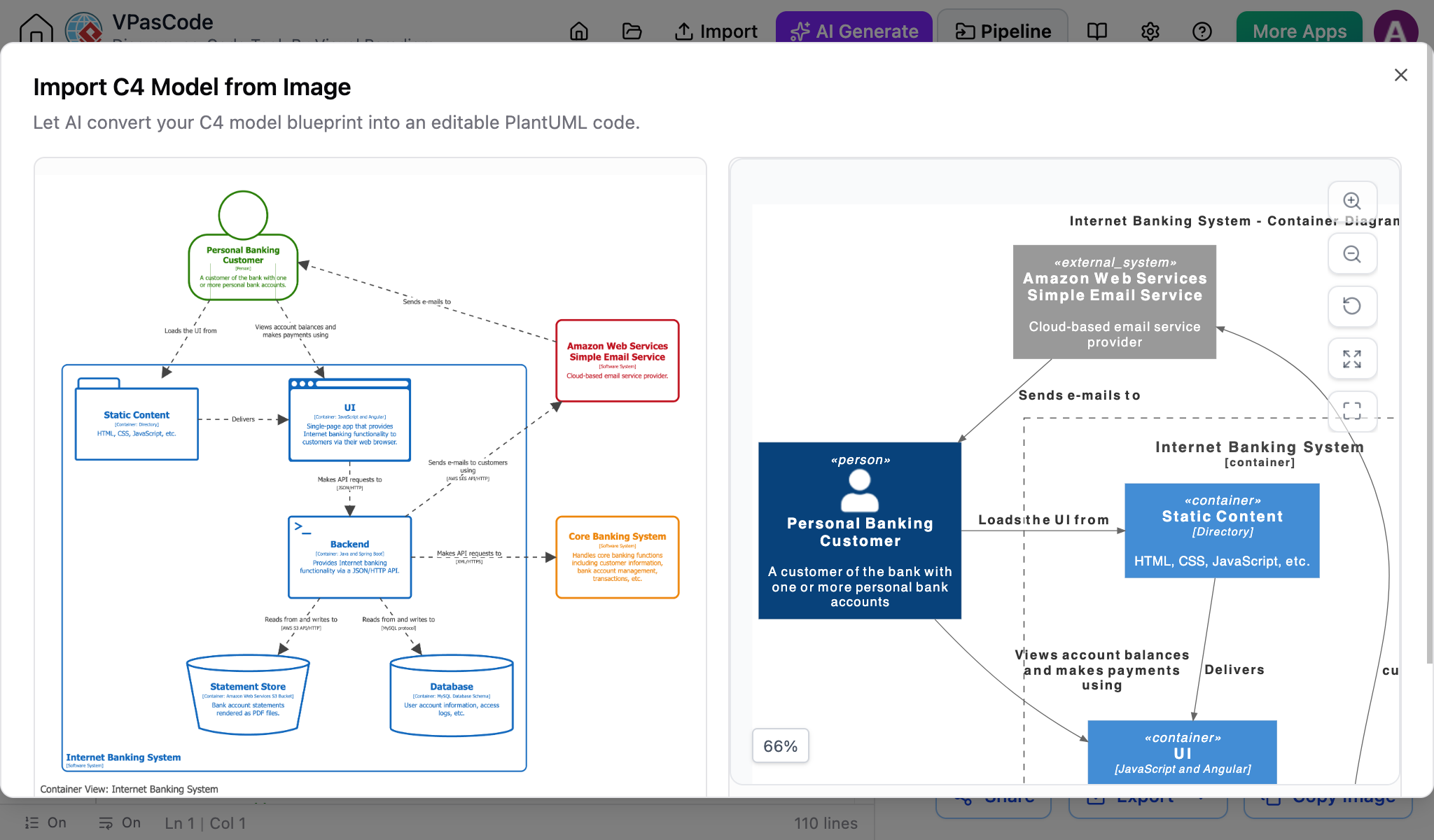Image resolution: width=1434 pixels, height=840 pixels.
Task: Click the 'Loads the UI from' label in the rendered preview
Action: pos(1043,520)
